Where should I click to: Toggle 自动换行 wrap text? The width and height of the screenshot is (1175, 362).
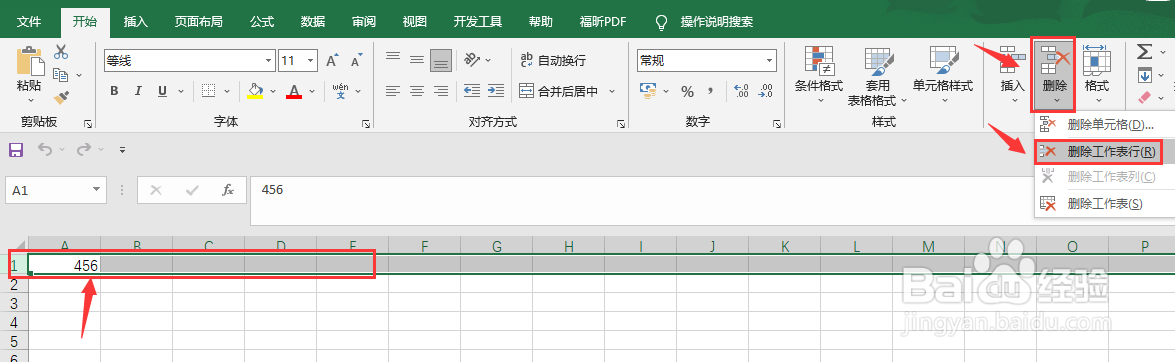pyautogui.click(x=553, y=60)
